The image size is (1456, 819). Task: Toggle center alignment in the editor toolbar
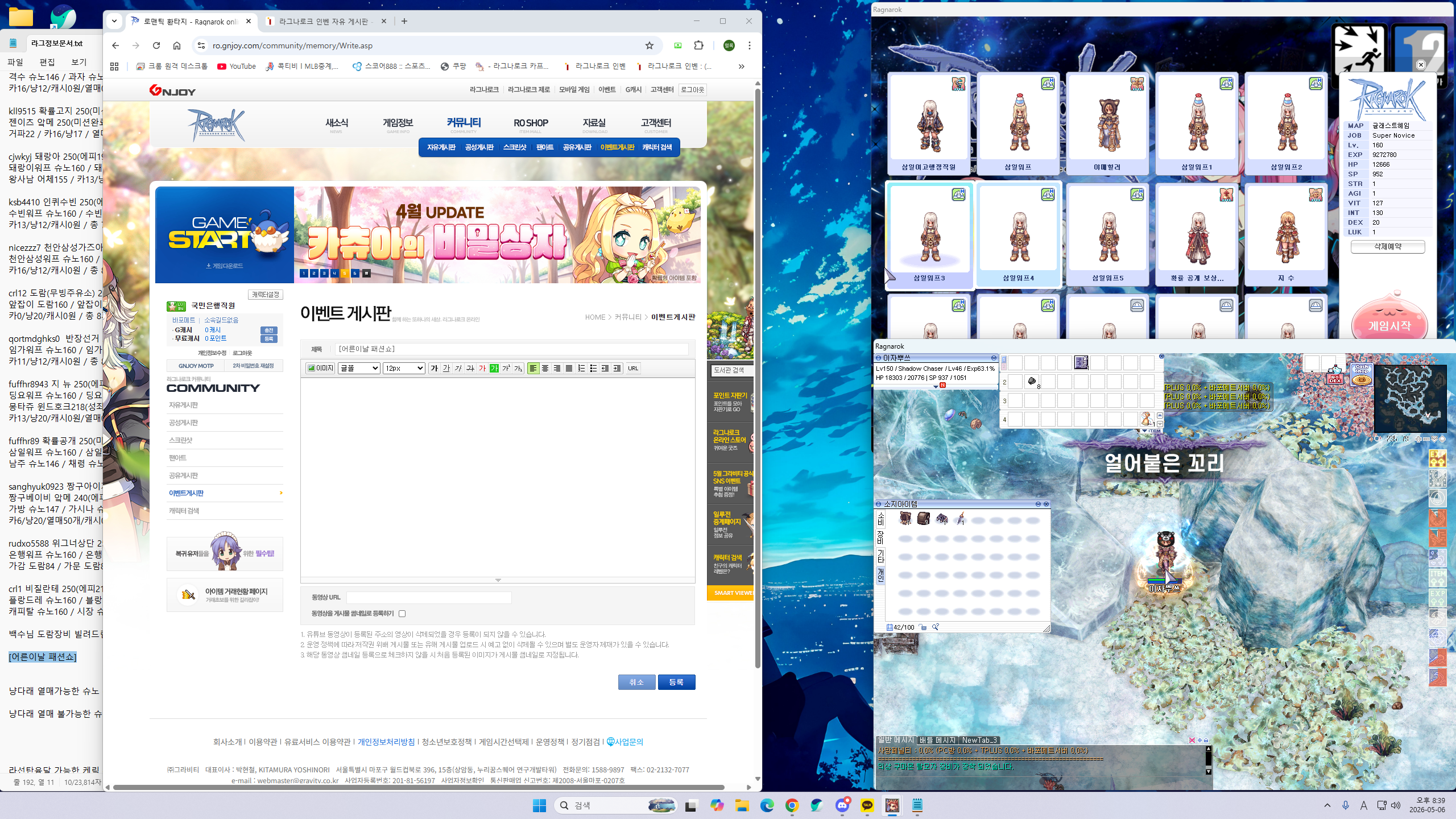pyautogui.click(x=545, y=368)
